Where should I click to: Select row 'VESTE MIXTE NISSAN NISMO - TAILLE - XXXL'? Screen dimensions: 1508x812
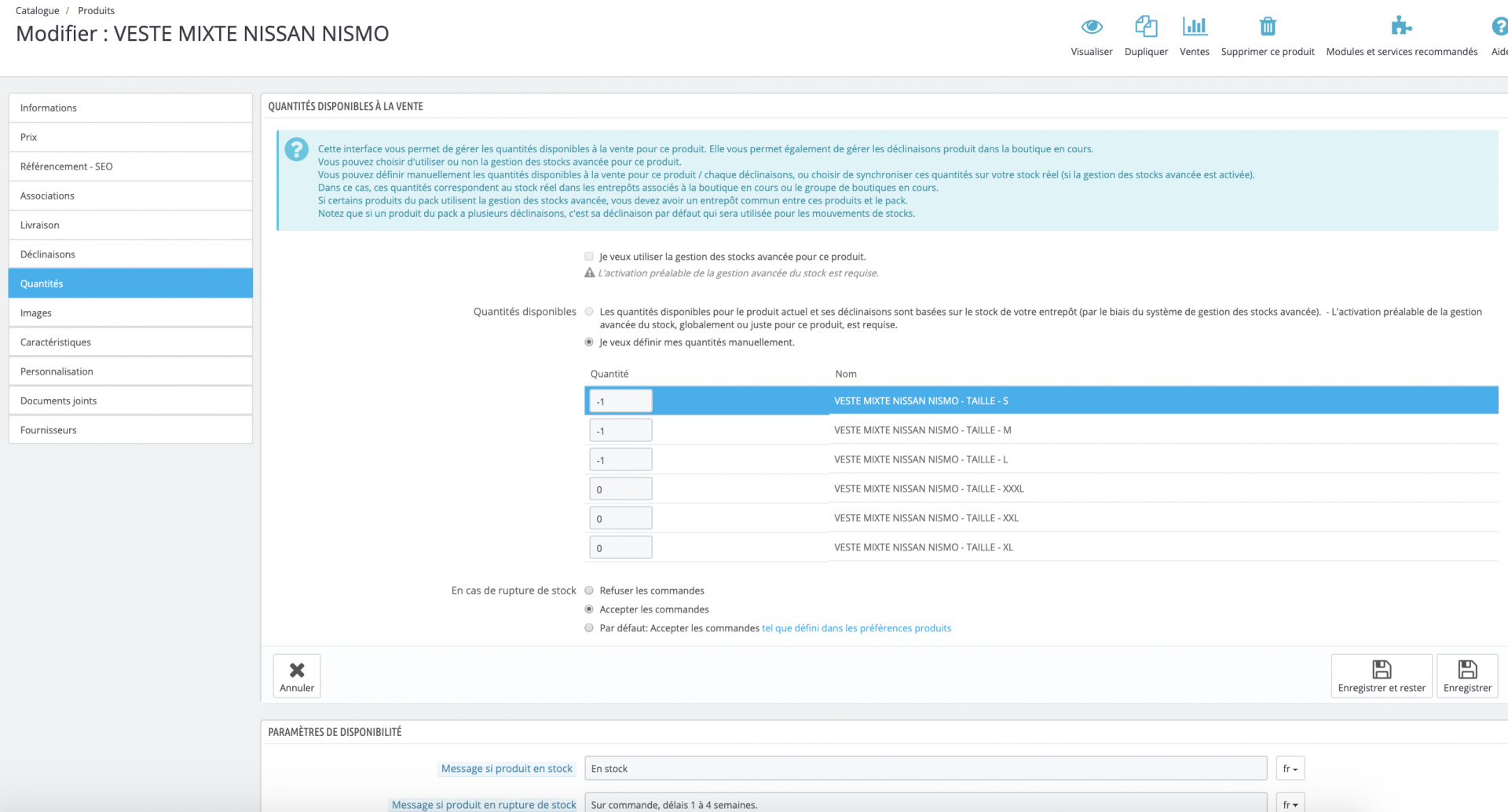click(1041, 488)
